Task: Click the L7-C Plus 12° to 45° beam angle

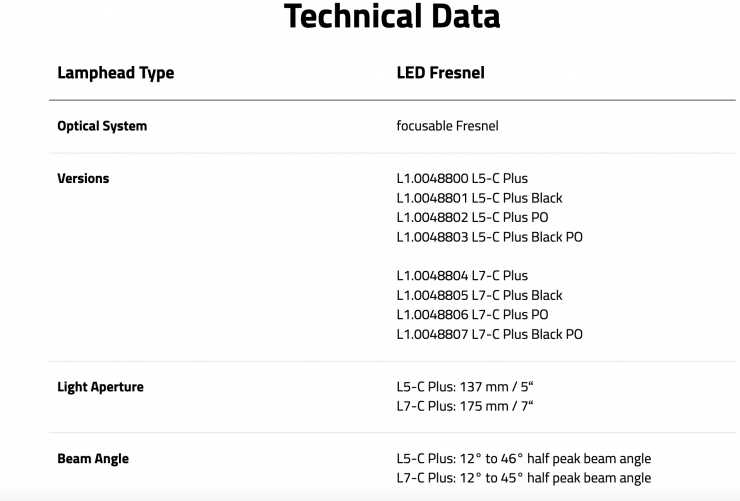Action: click(x=523, y=478)
